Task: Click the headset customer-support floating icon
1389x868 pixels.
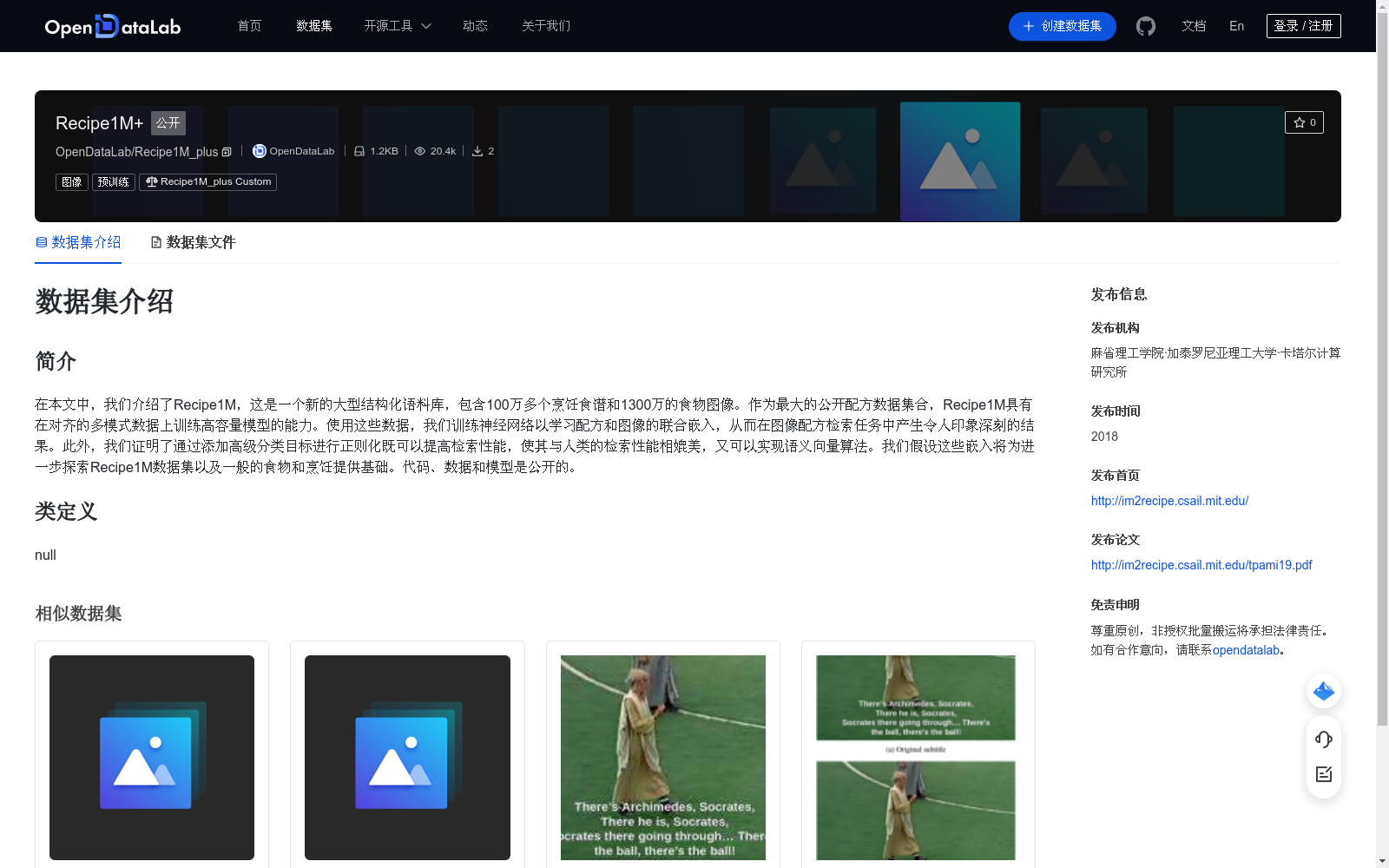Action: tap(1323, 740)
